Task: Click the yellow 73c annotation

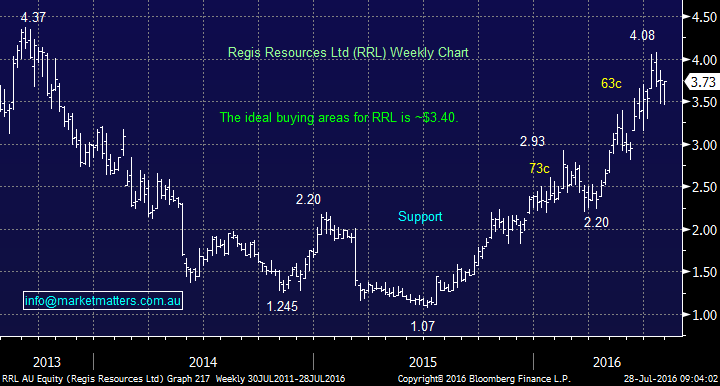Action: 539,168
